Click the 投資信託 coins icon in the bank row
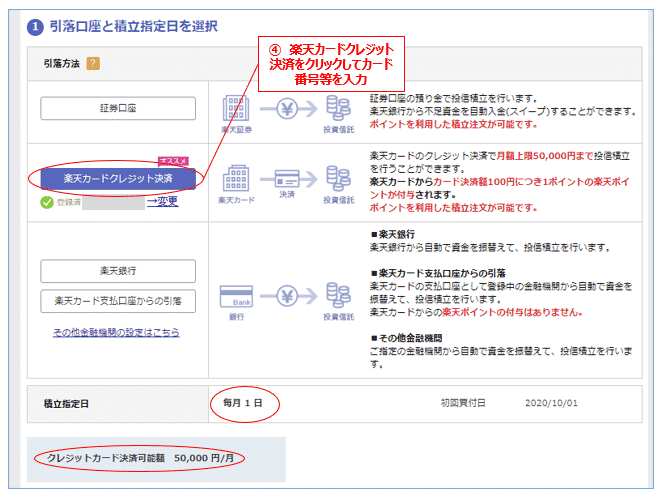 [x=339, y=299]
